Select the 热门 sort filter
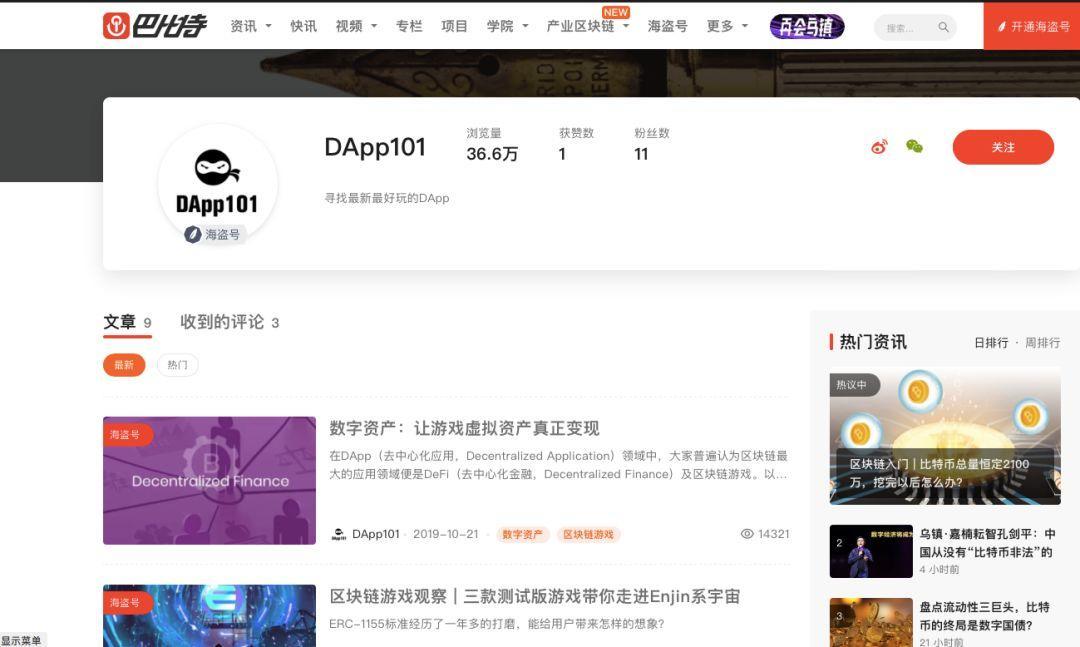1080x647 pixels. [177, 364]
